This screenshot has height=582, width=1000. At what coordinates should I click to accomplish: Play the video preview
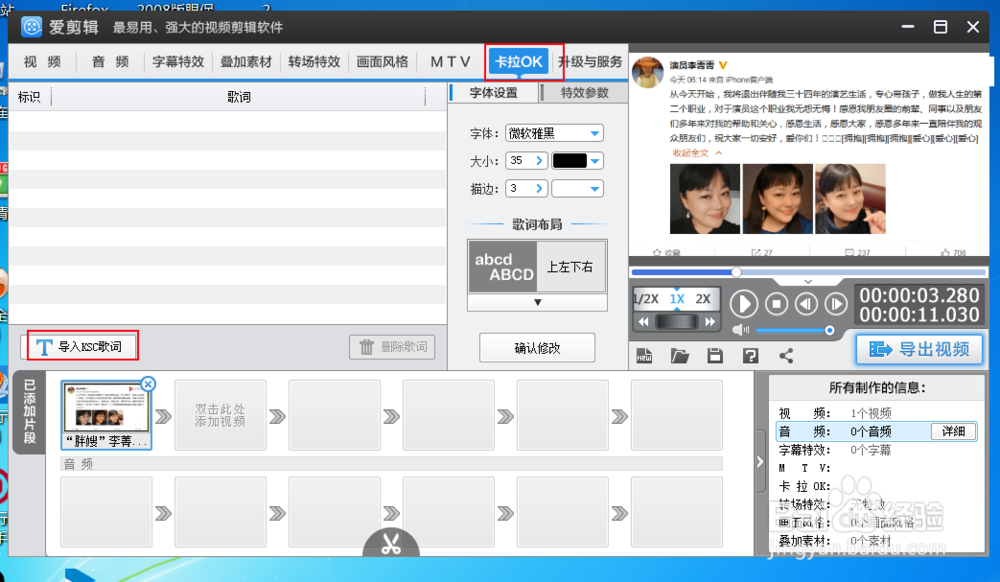pos(744,303)
